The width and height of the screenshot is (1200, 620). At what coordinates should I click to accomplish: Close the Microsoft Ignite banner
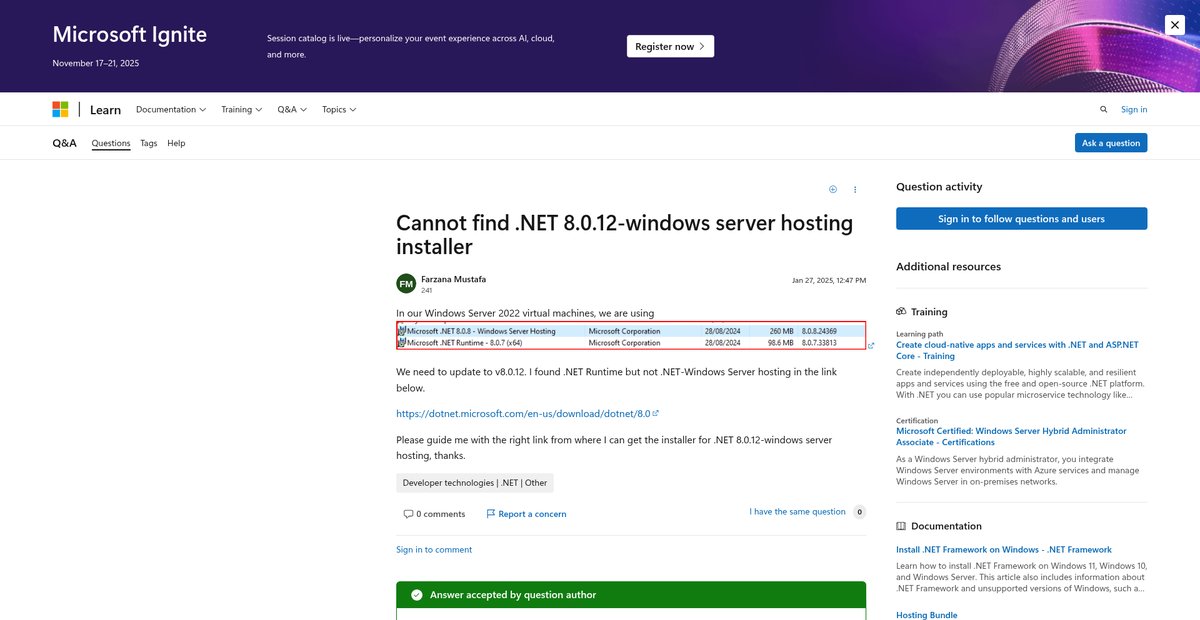click(x=1175, y=26)
